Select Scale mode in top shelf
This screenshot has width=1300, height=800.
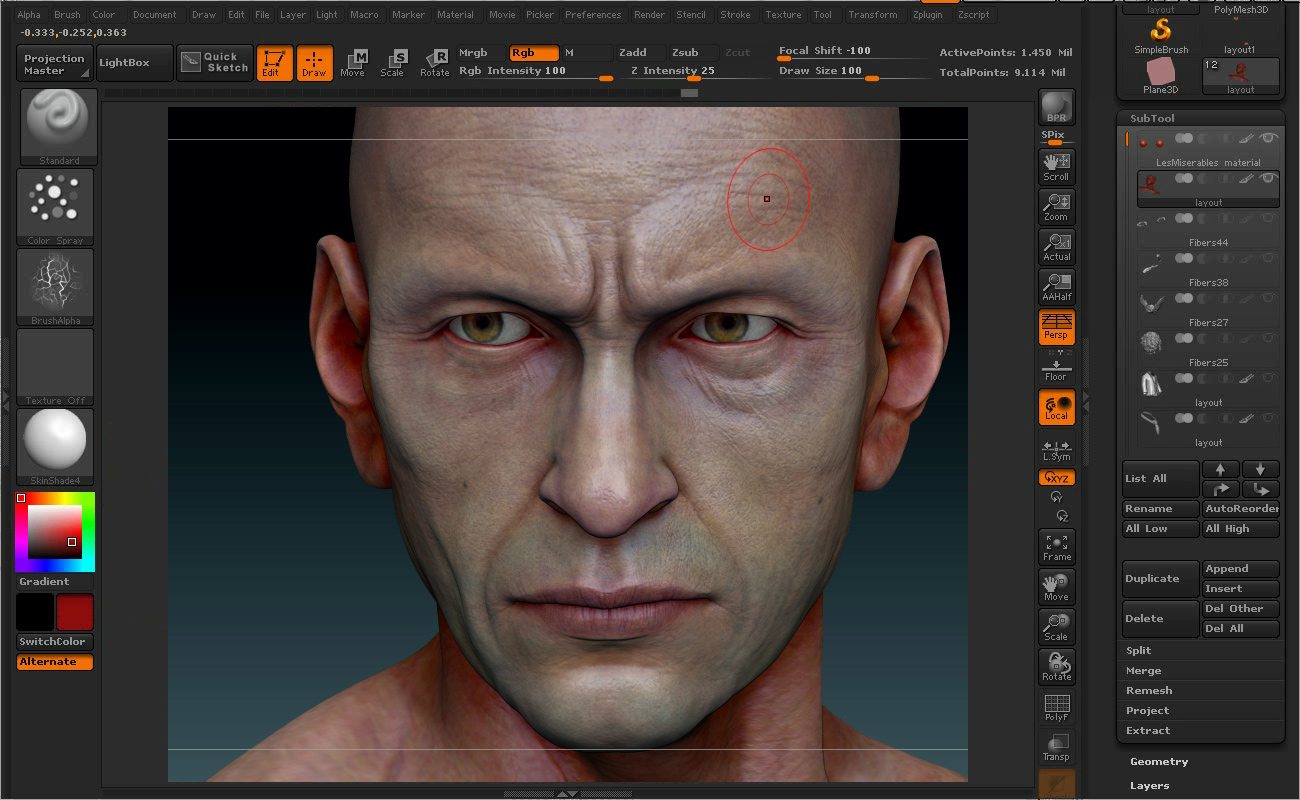394,63
